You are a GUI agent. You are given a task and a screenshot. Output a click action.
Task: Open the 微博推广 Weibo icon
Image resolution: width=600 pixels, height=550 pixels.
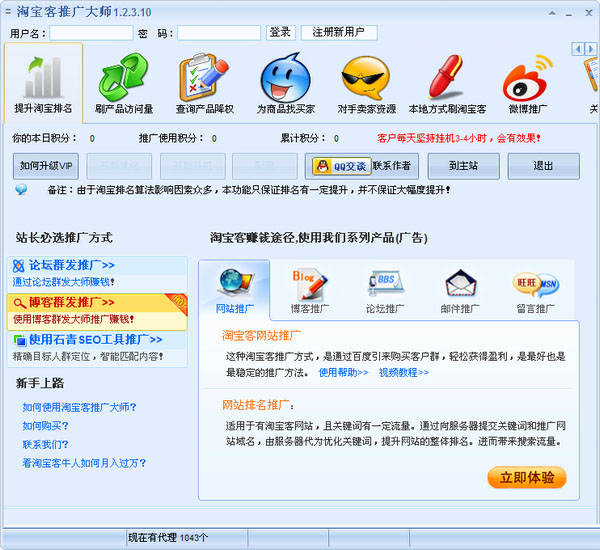tap(528, 78)
